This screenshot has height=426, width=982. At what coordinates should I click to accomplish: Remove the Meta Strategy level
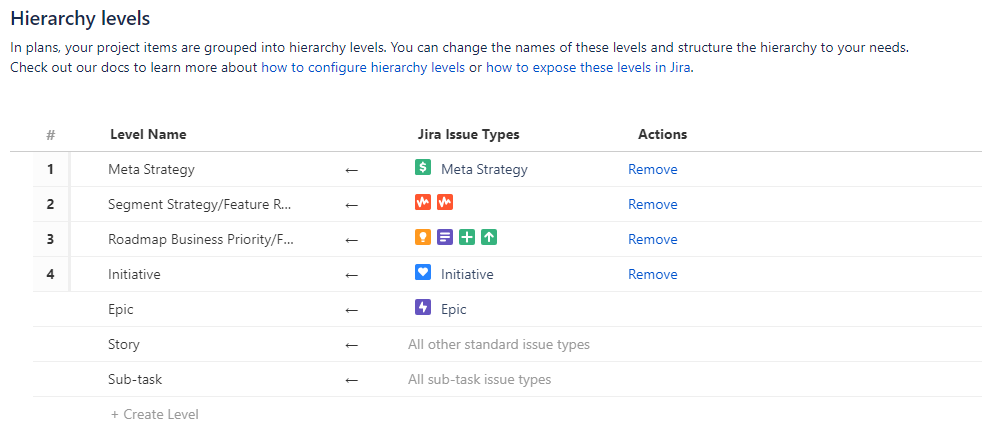tap(652, 170)
